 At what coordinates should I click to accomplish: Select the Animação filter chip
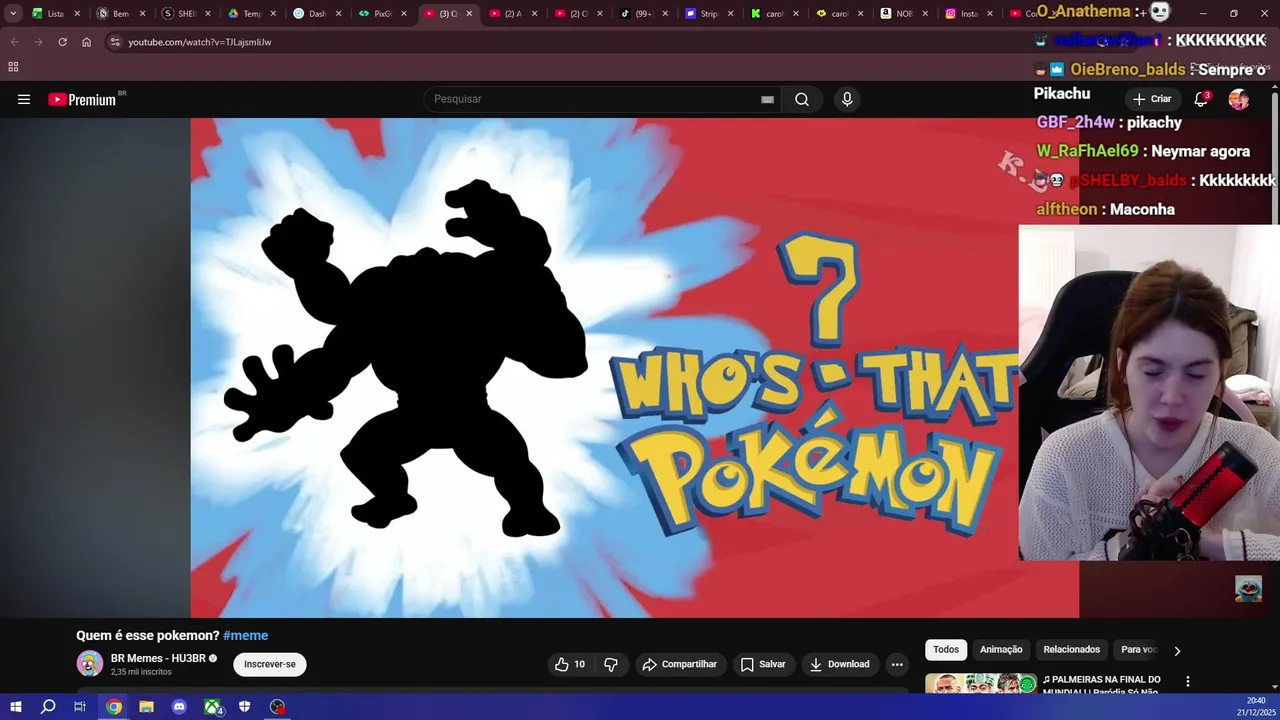click(x=1001, y=650)
